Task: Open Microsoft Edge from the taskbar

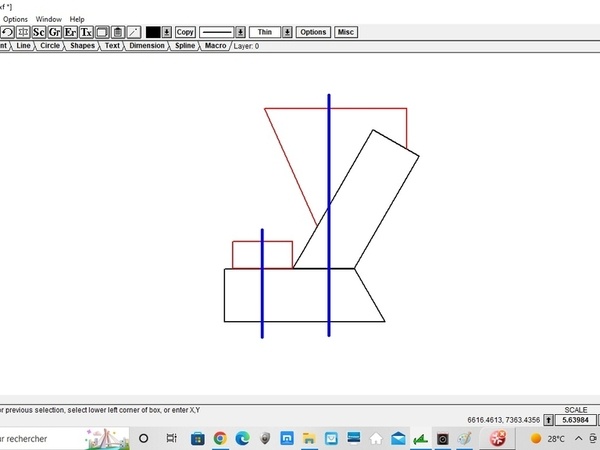Action: tap(242, 438)
